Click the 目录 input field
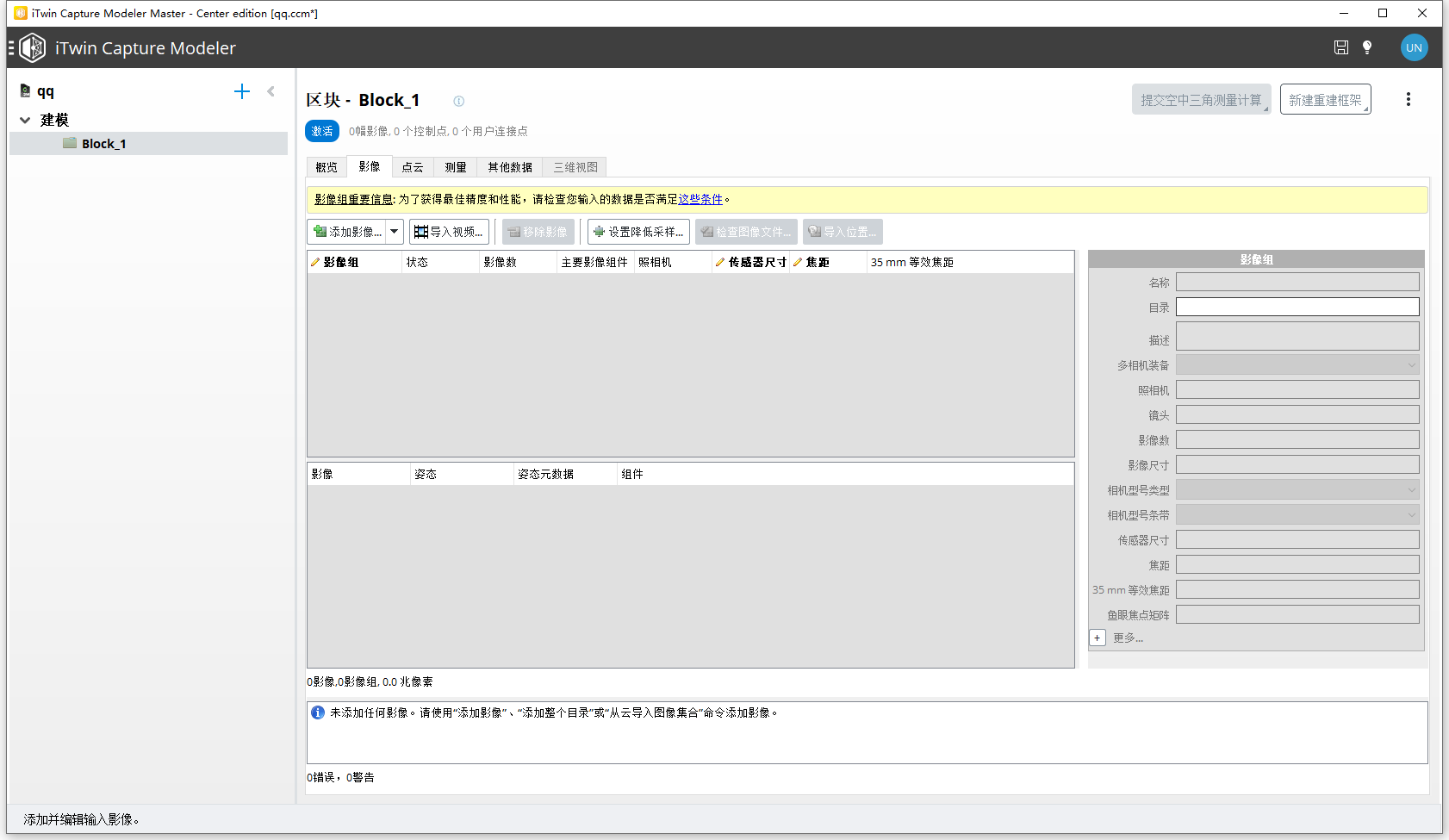1449x840 pixels. 1297,307
